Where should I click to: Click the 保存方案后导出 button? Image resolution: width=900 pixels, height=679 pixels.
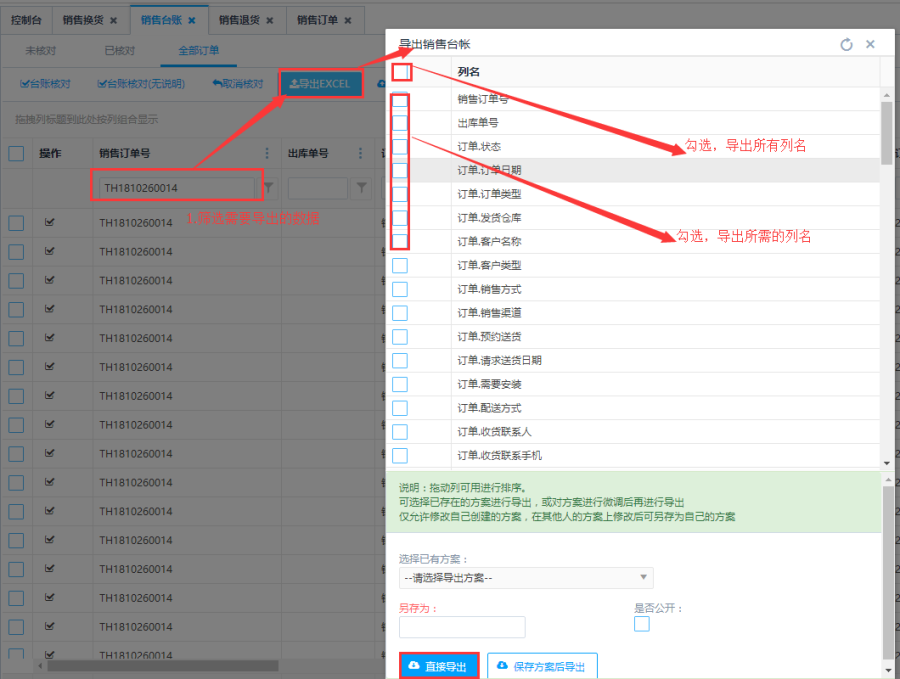(542, 666)
